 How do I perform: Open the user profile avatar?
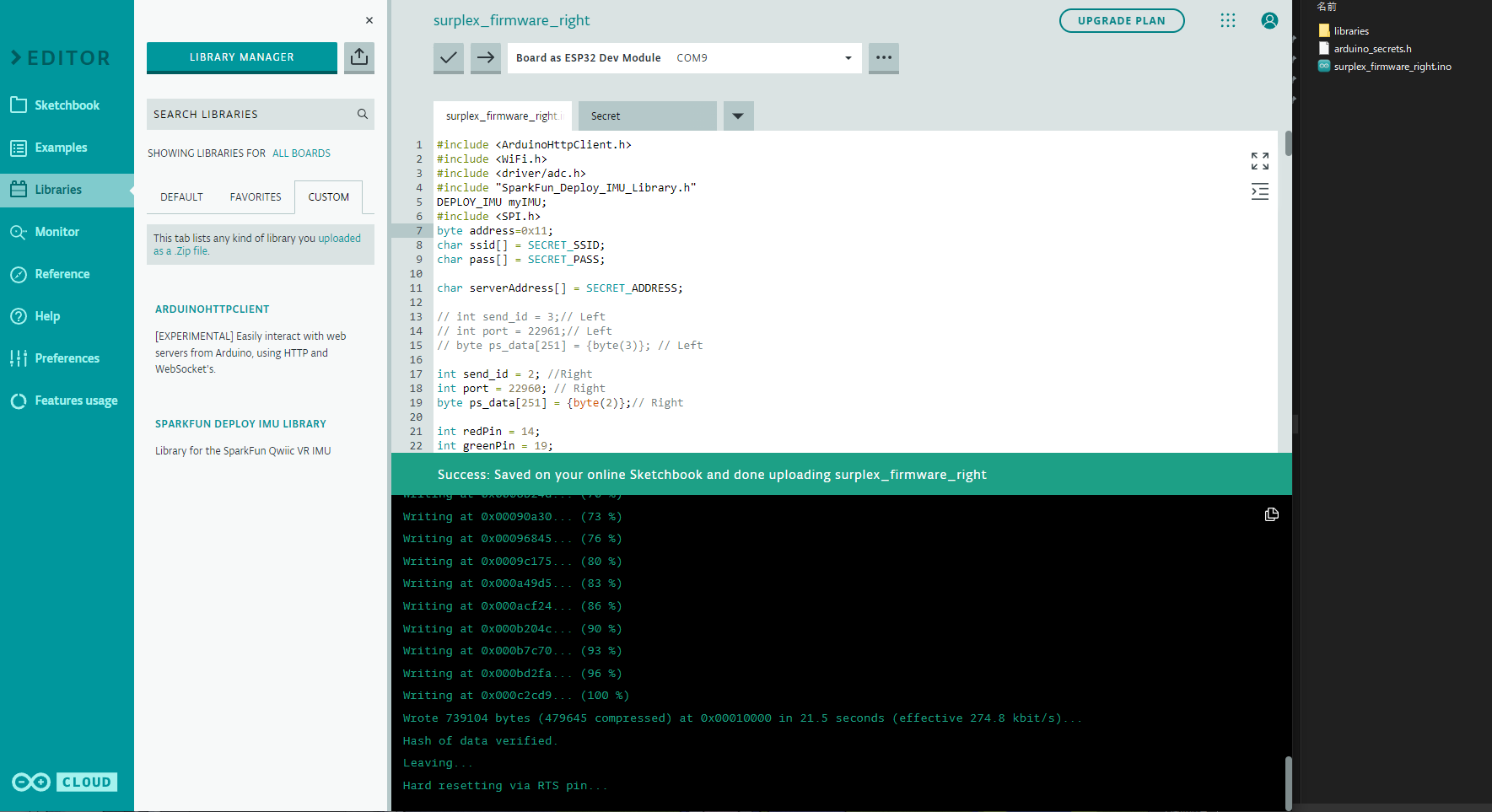coord(1268,21)
